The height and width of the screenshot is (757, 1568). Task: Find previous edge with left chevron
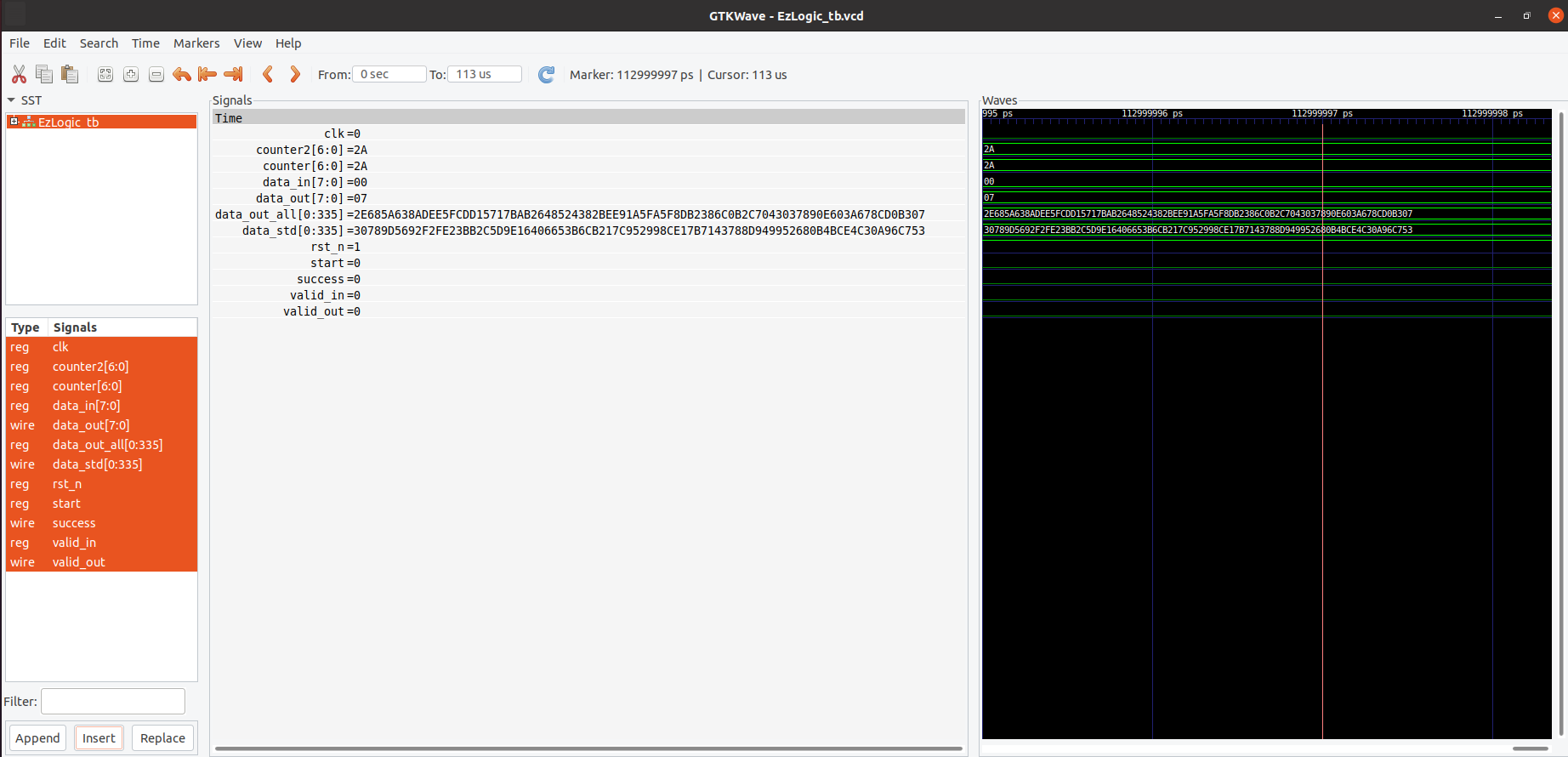click(268, 75)
